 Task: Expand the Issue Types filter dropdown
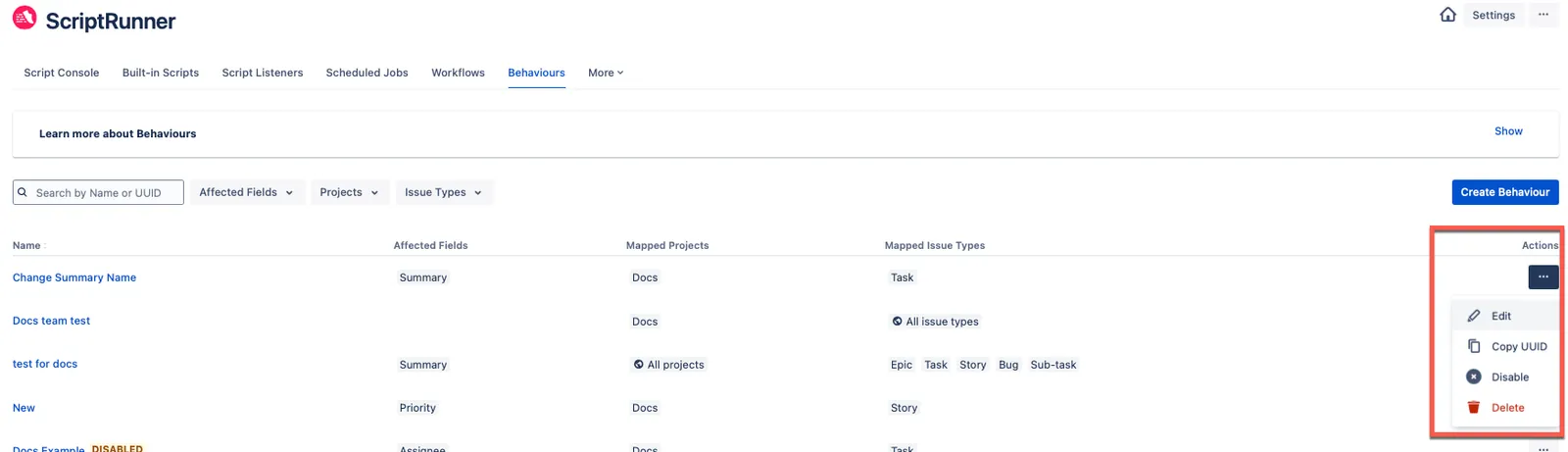(443, 192)
